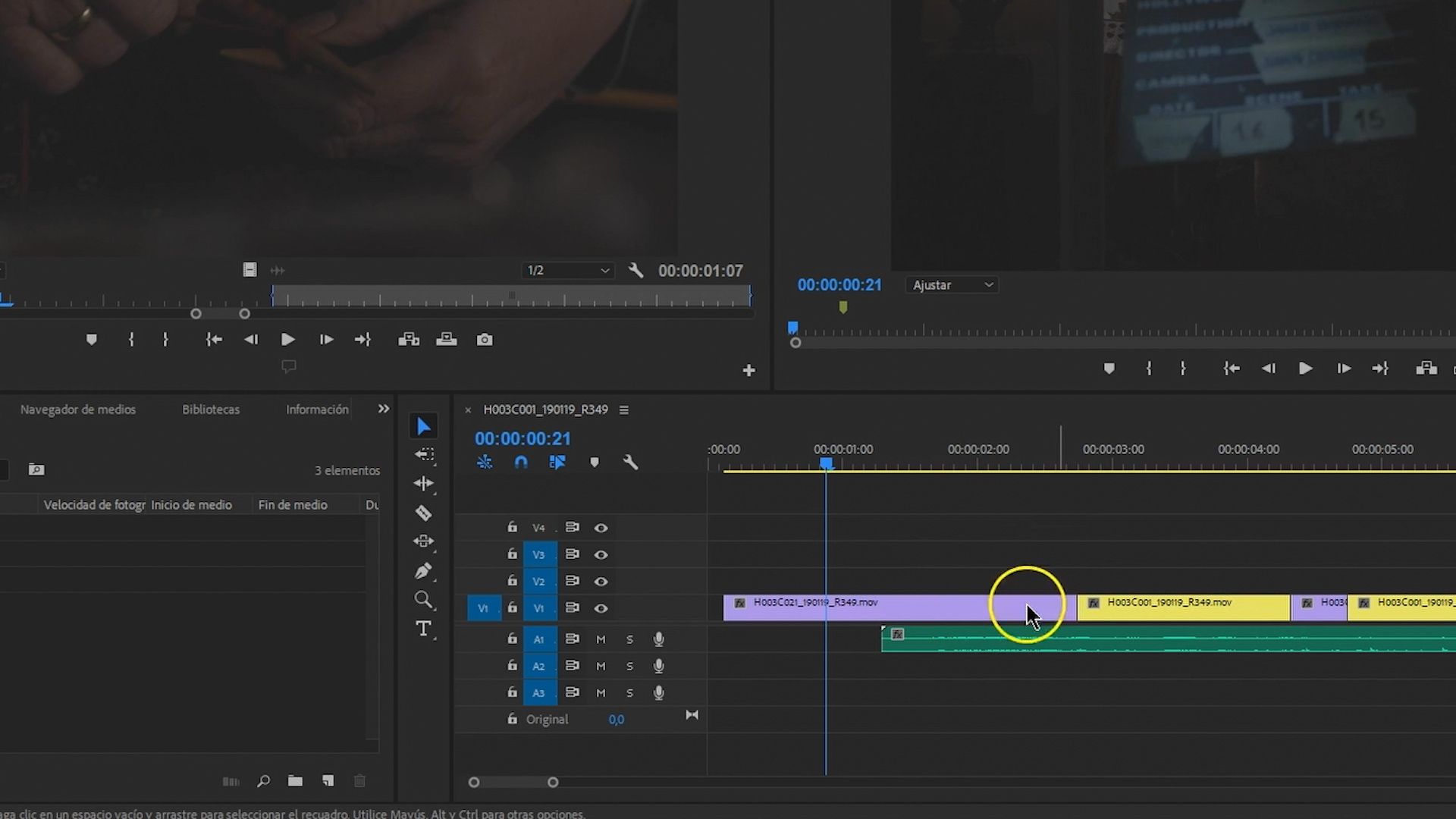The image size is (1456, 819).
Task: Open the Ajustar zoom level dropdown
Action: (x=952, y=284)
